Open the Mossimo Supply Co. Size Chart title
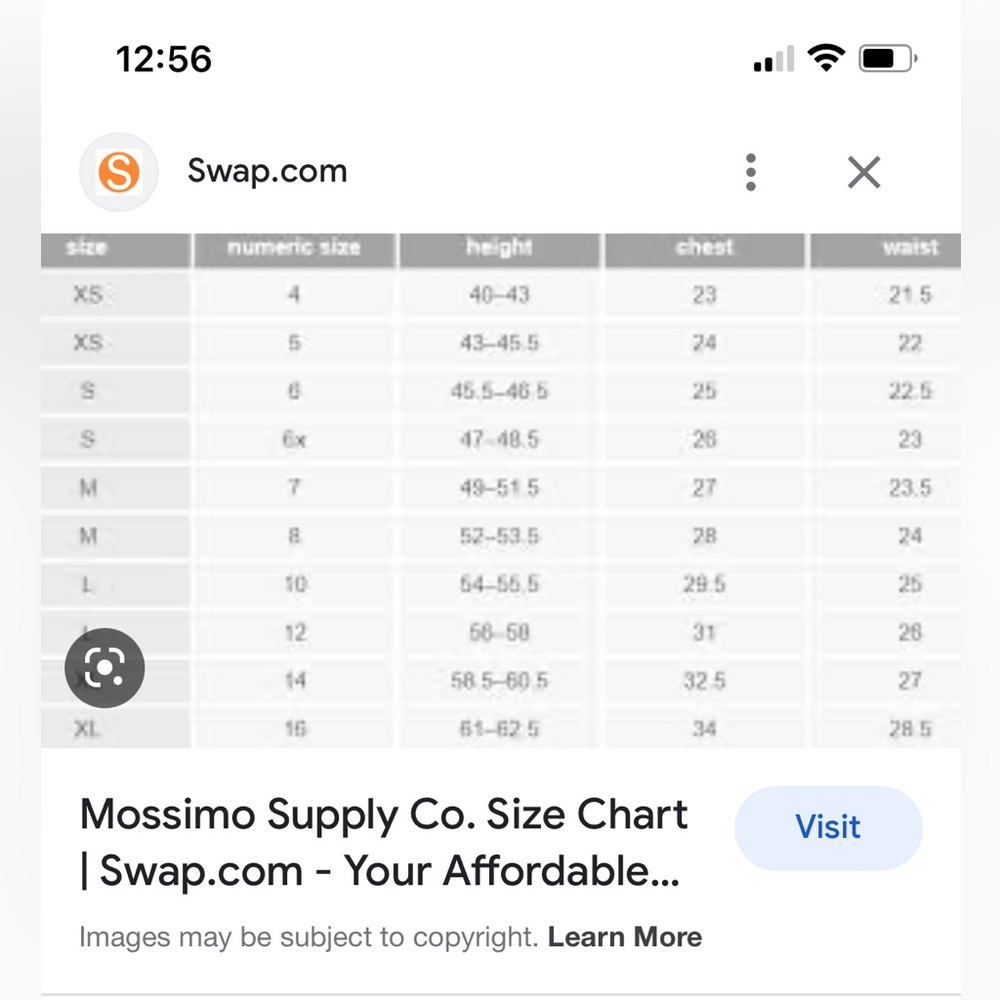This screenshot has height=1000, width=1000. 384,842
